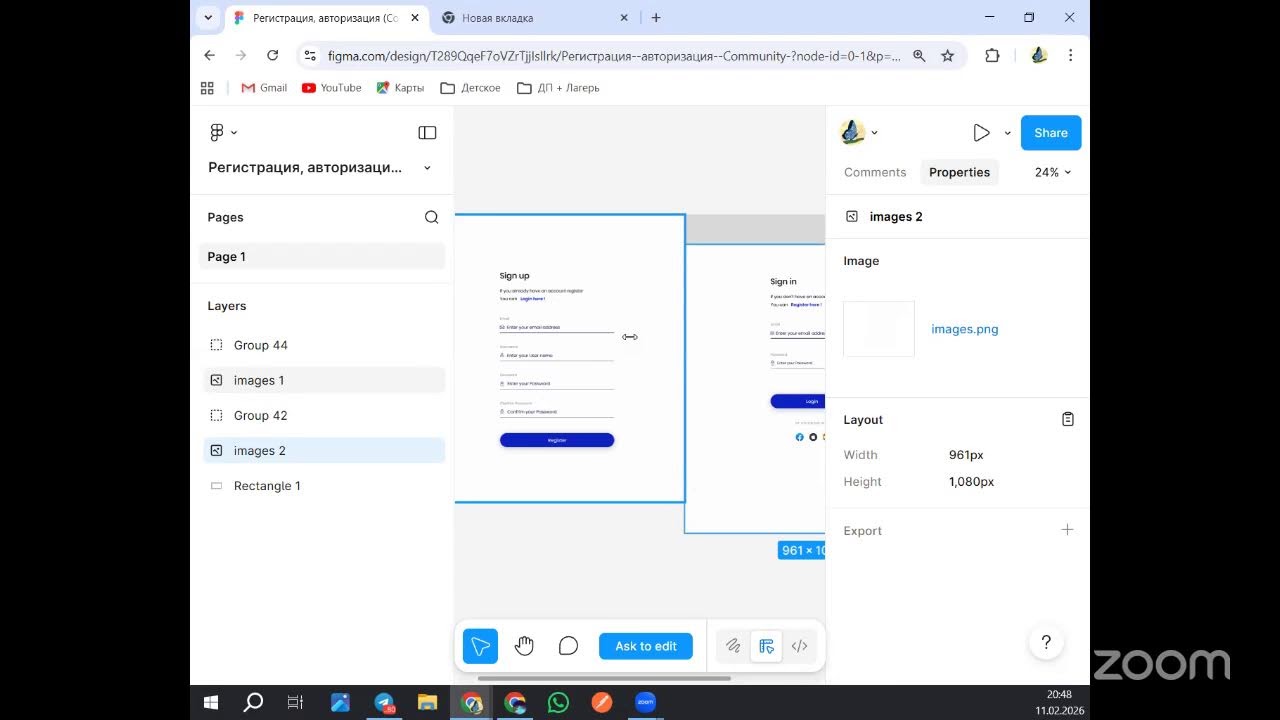
Task: Open Chrome tab search dropdown
Action: point(208,18)
